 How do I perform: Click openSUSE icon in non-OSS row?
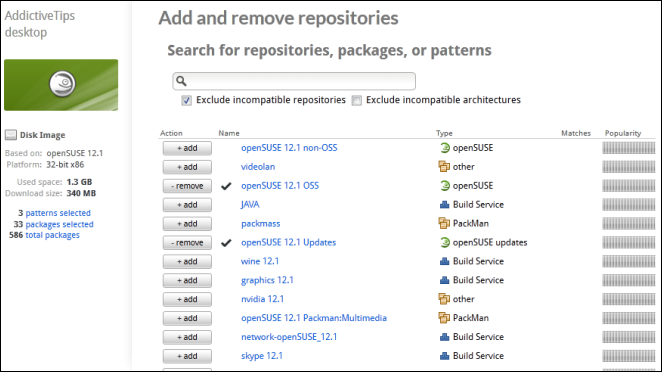tap(445, 148)
